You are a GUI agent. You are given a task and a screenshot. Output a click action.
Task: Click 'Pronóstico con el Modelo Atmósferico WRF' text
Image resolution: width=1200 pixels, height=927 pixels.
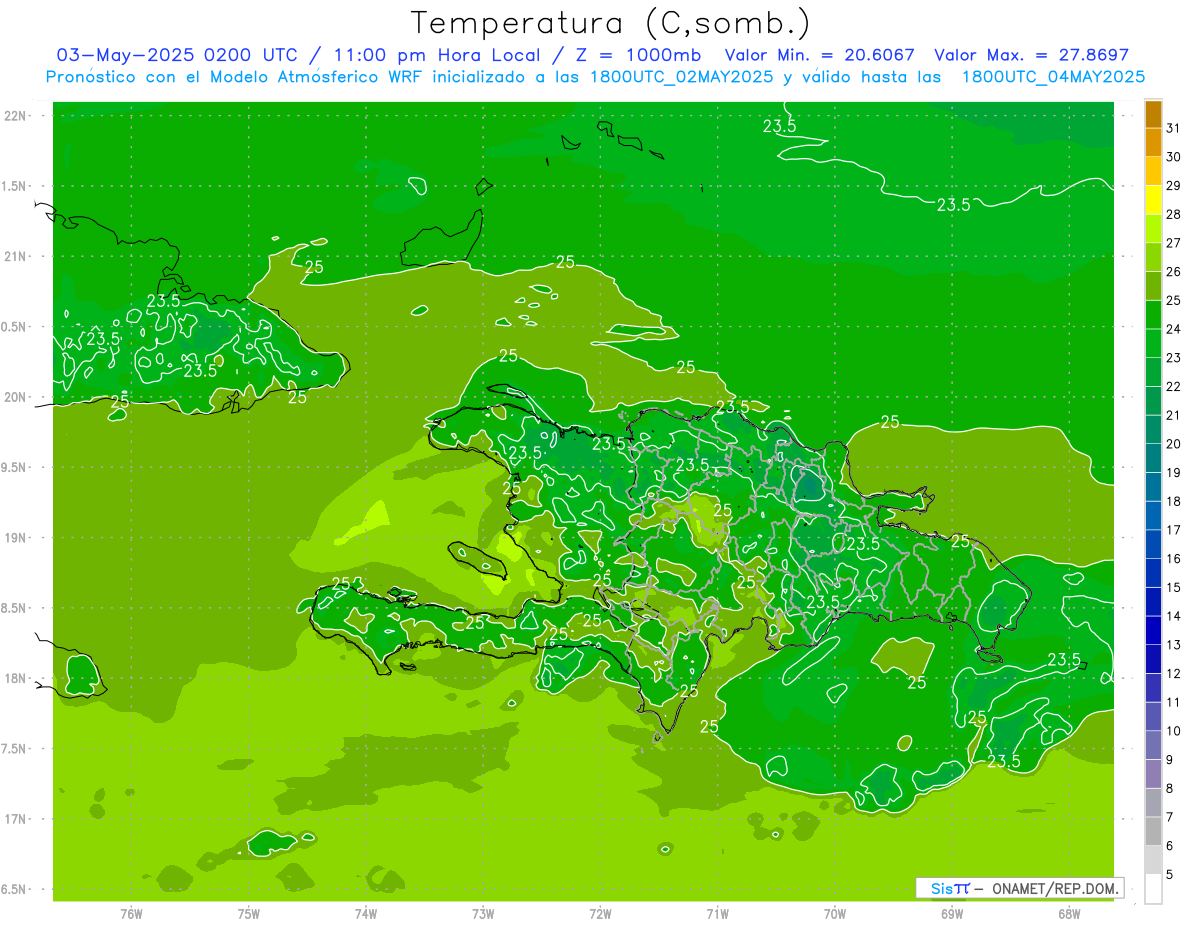pyautogui.click(x=236, y=77)
